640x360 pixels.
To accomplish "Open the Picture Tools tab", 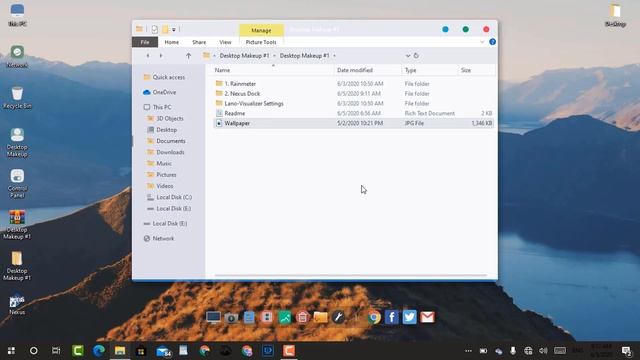I will 261,42.
